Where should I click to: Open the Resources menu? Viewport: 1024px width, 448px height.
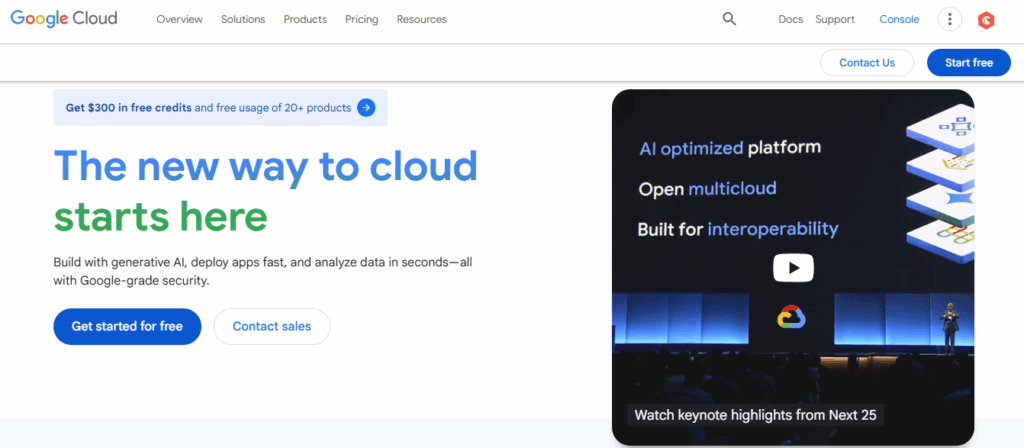[422, 20]
